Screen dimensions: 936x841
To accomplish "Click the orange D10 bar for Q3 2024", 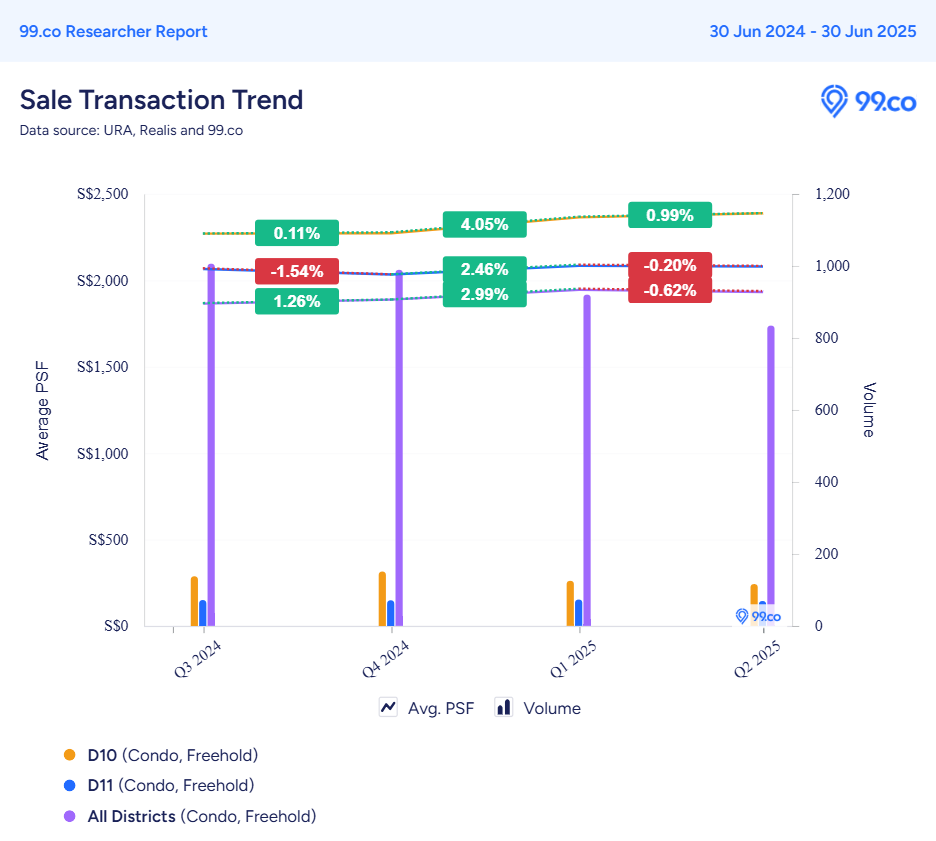I will (x=195, y=602).
